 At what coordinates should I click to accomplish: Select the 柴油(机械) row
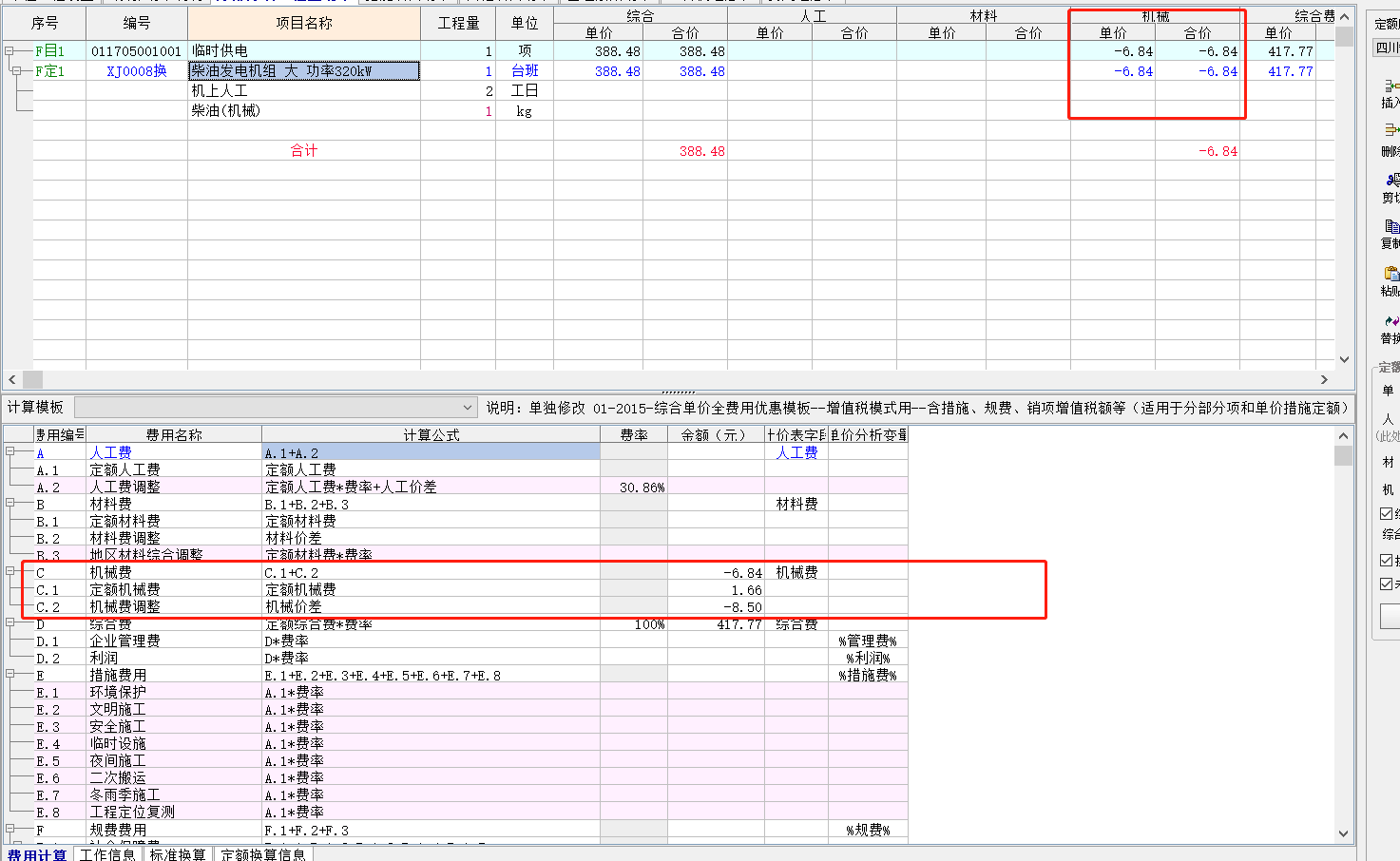[304, 111]
